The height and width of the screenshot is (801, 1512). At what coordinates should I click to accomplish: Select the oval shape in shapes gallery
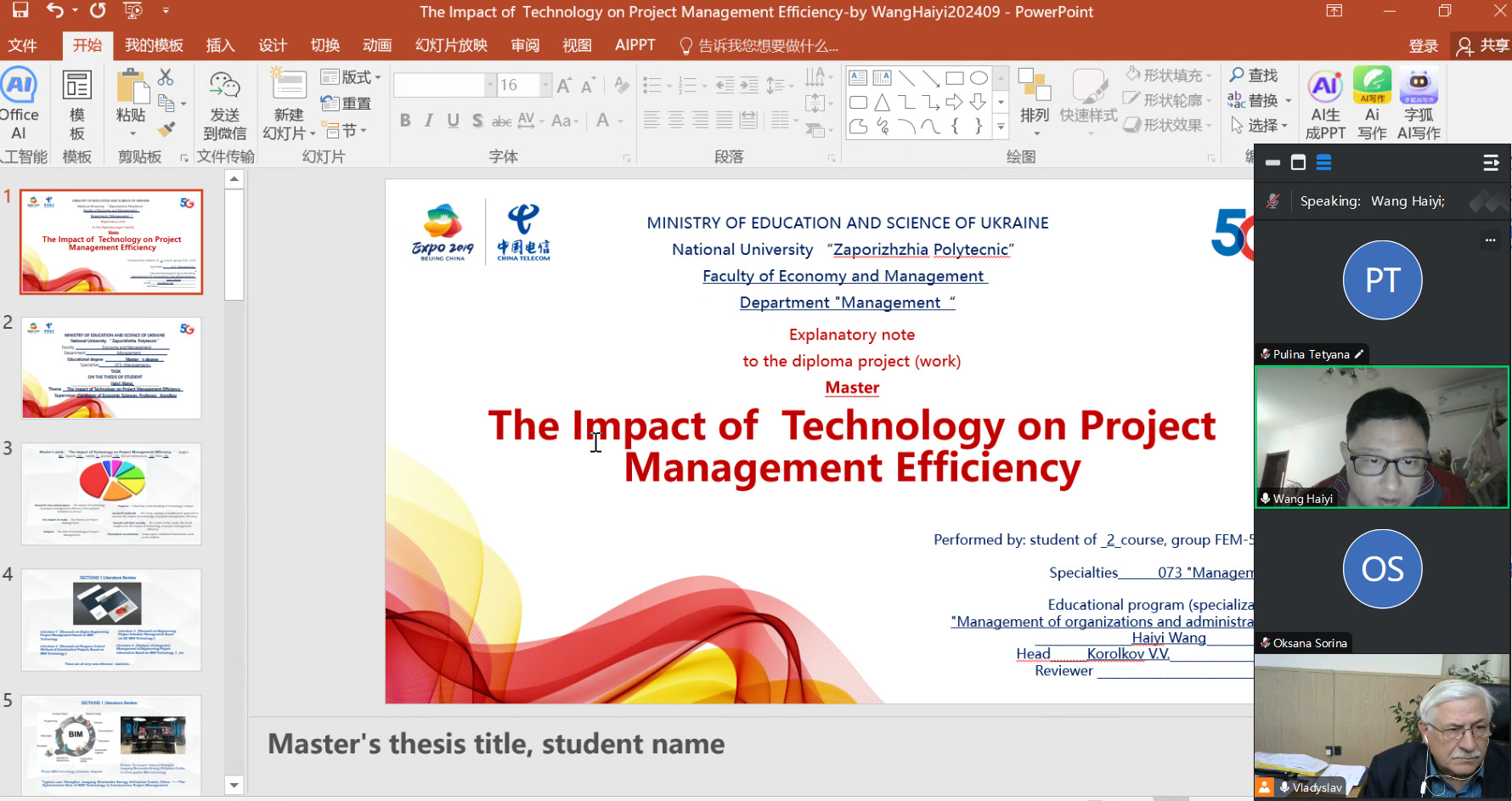(x=979, y=78)
